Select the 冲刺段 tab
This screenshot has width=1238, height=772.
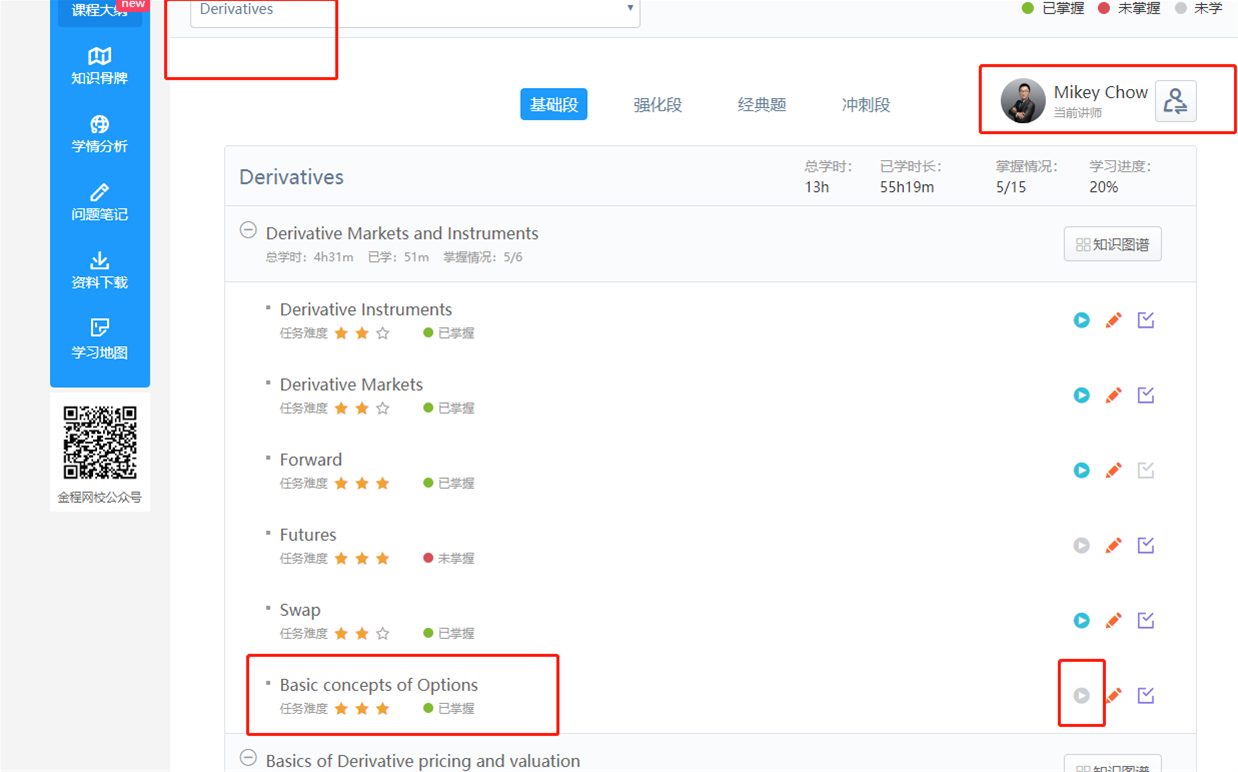coord(865,105)
